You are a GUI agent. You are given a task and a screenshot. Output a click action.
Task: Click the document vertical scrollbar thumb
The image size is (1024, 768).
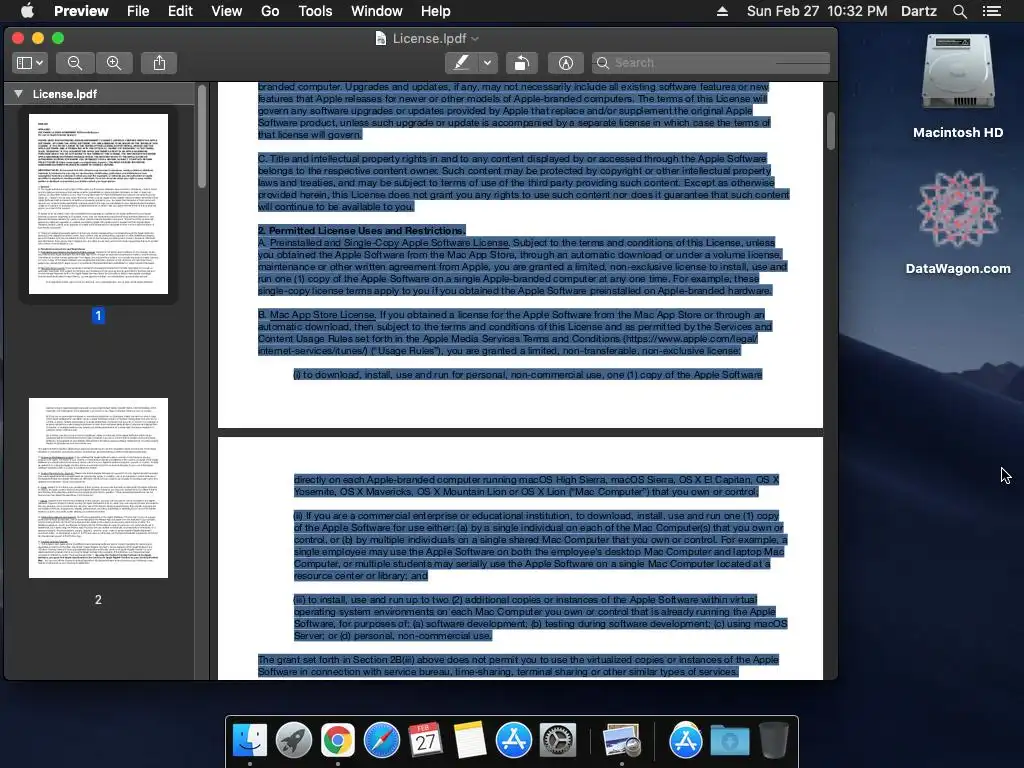pyautogui.click(x=830, y=131)
